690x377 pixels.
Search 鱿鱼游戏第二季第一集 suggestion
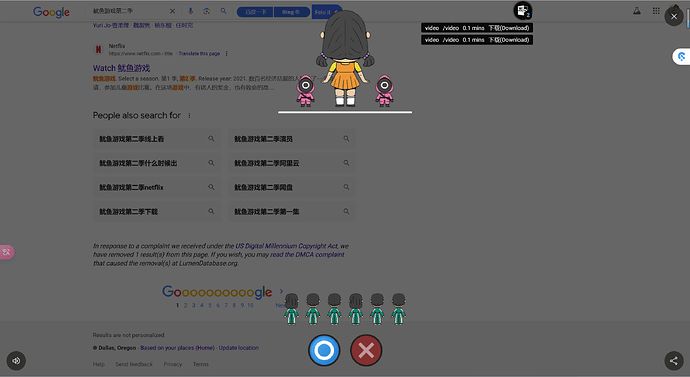click(x=292, y=211)
